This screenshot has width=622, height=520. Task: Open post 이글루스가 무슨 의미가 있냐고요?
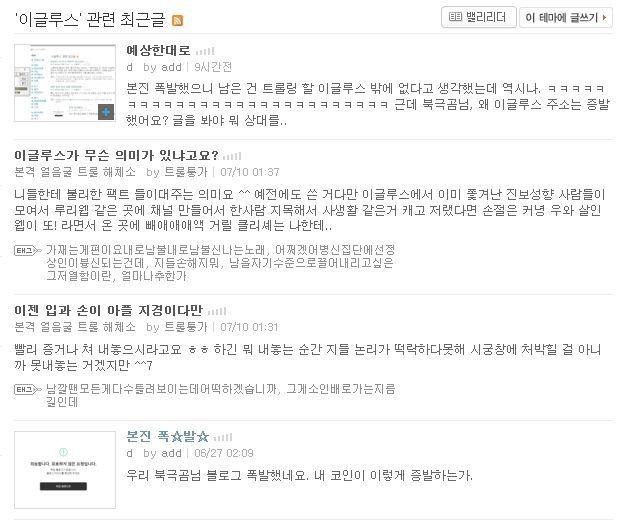click(116, 155)
